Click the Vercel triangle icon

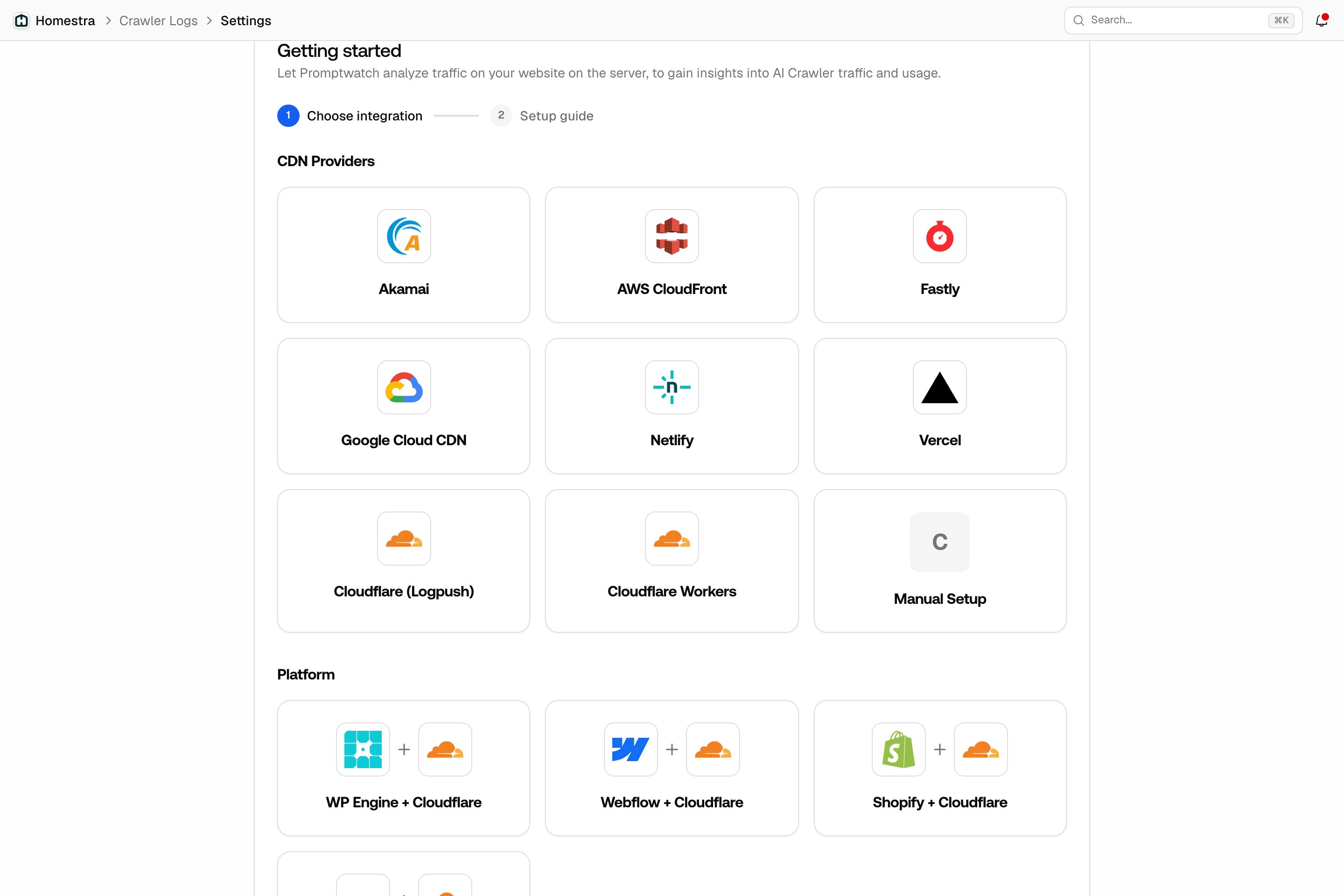(939, 387)
